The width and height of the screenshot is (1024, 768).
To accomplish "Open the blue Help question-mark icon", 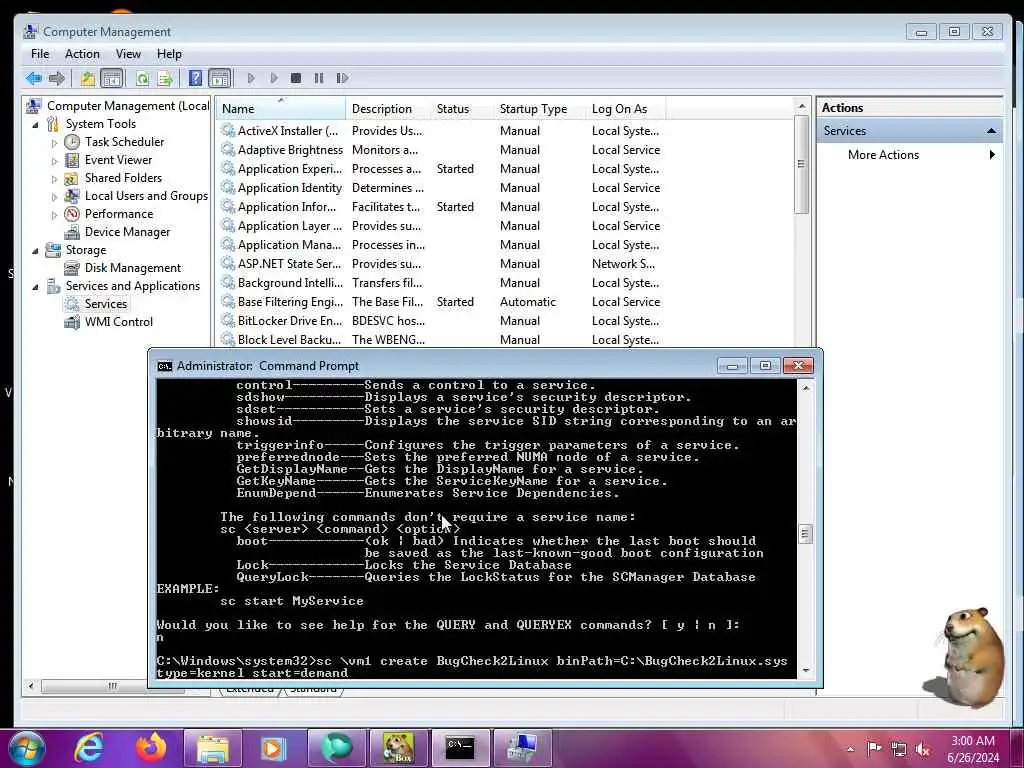I will [x=195, y=78].
